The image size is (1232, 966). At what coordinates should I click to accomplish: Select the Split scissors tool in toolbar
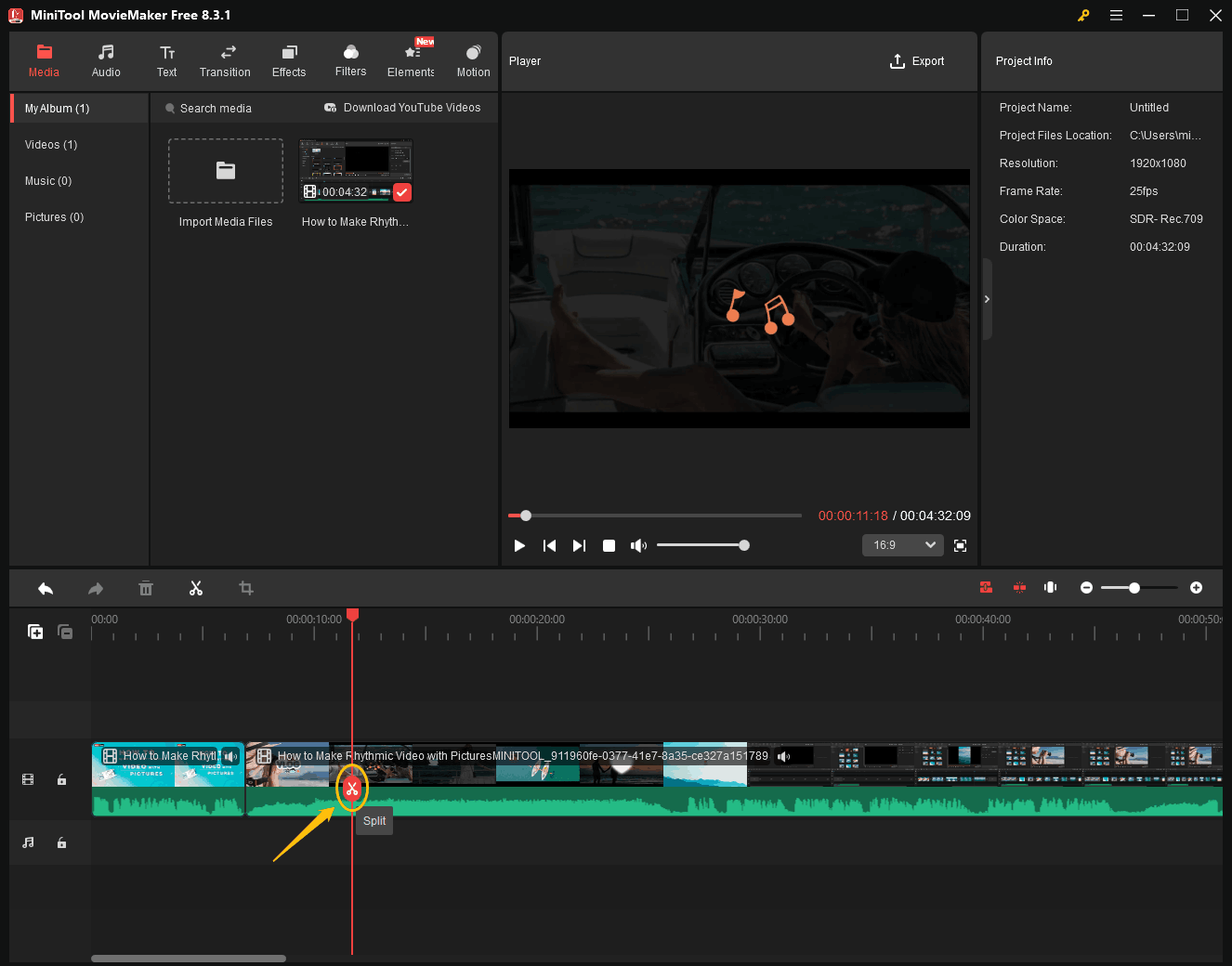[196, 588]
